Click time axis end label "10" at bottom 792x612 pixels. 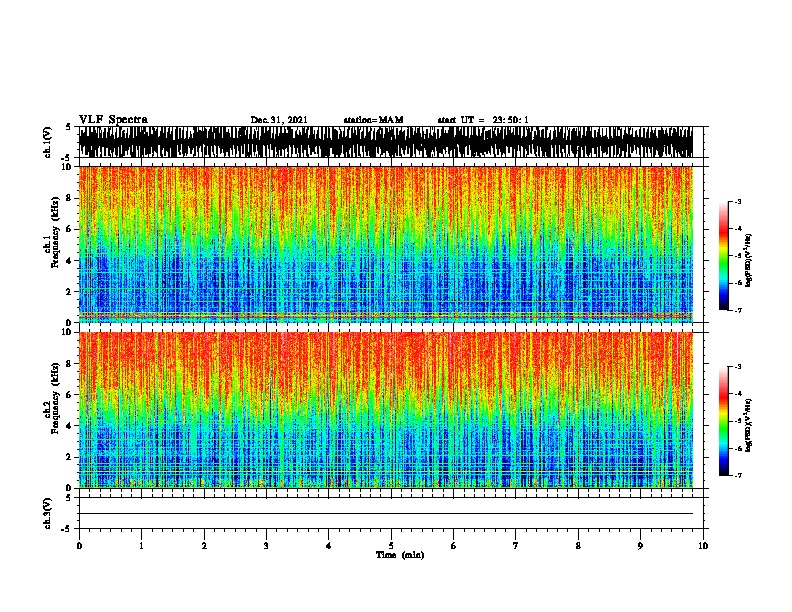coord(703,546)
